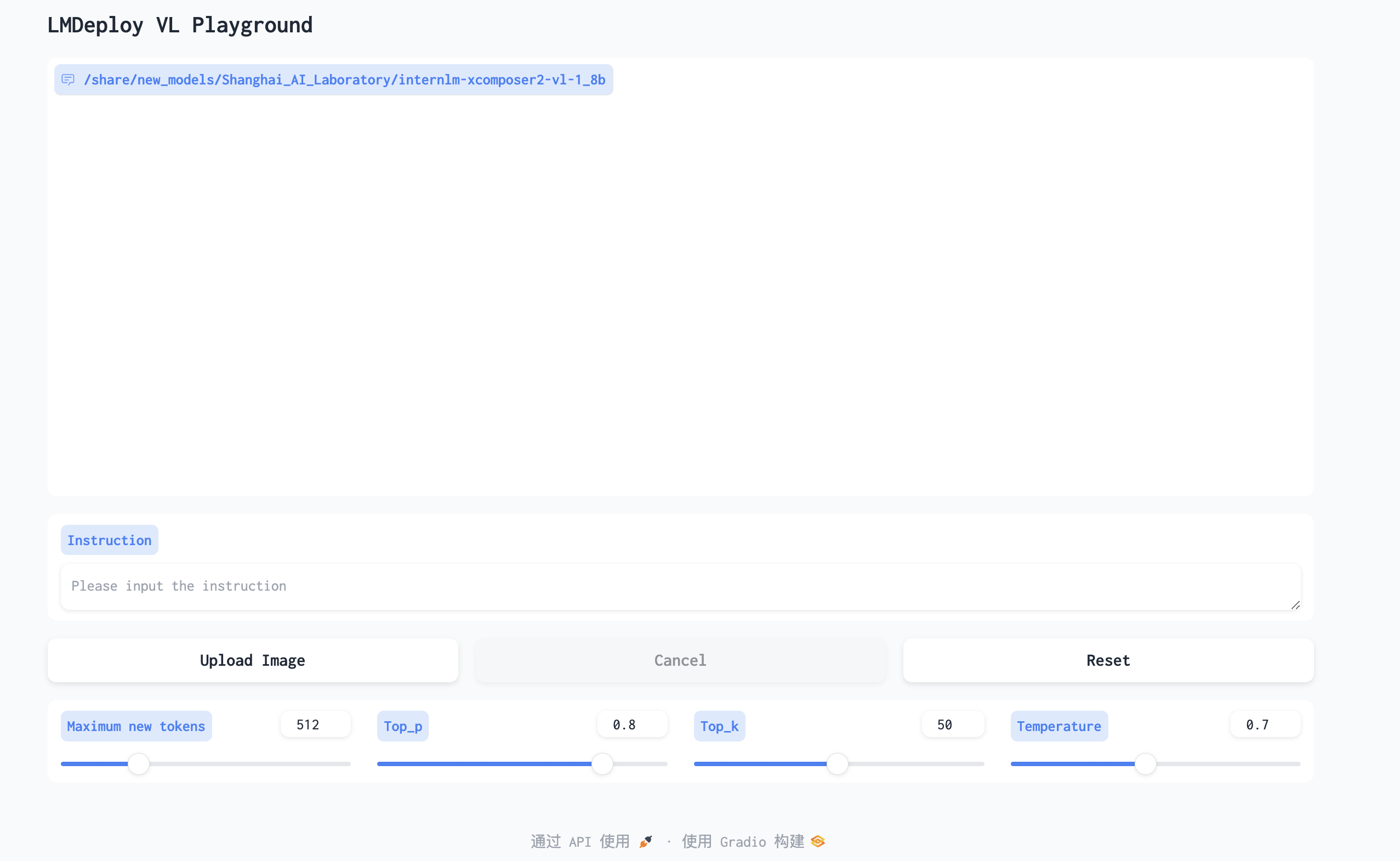Click the Maximum new tokens slider handle
The image size is (1400, 861).
138,763
